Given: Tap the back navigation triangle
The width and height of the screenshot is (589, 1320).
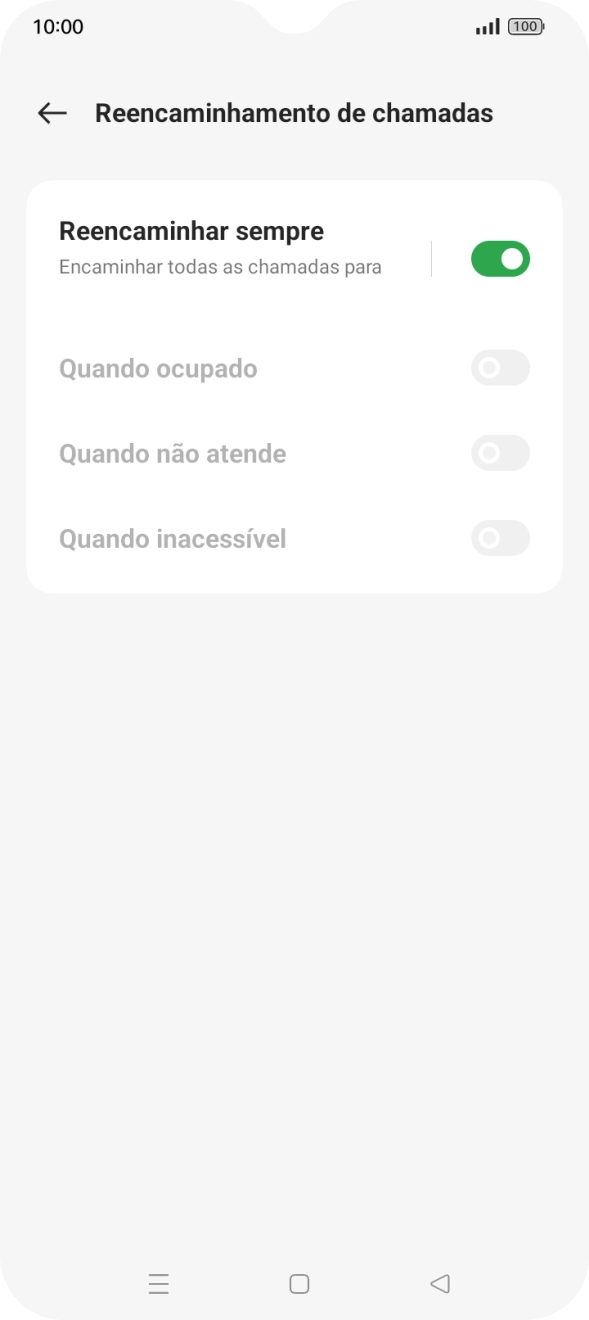Looking at the screenshot, I should click(438, 1283).
